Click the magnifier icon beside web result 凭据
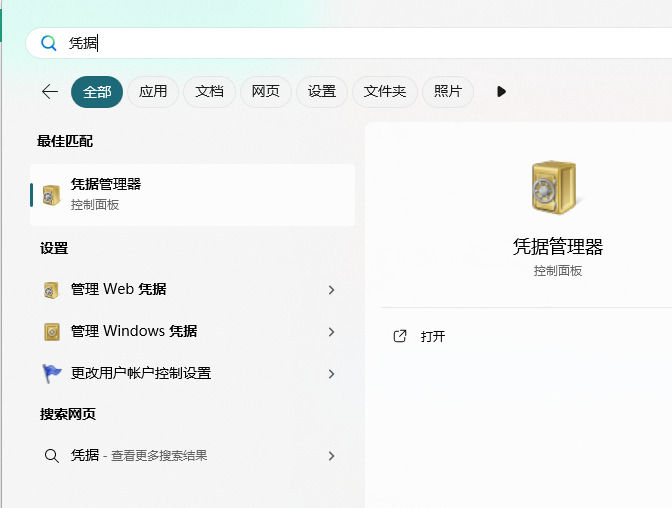Image resolution: width=672 pixels, height=508 pixels. click(x=52, y=456)
